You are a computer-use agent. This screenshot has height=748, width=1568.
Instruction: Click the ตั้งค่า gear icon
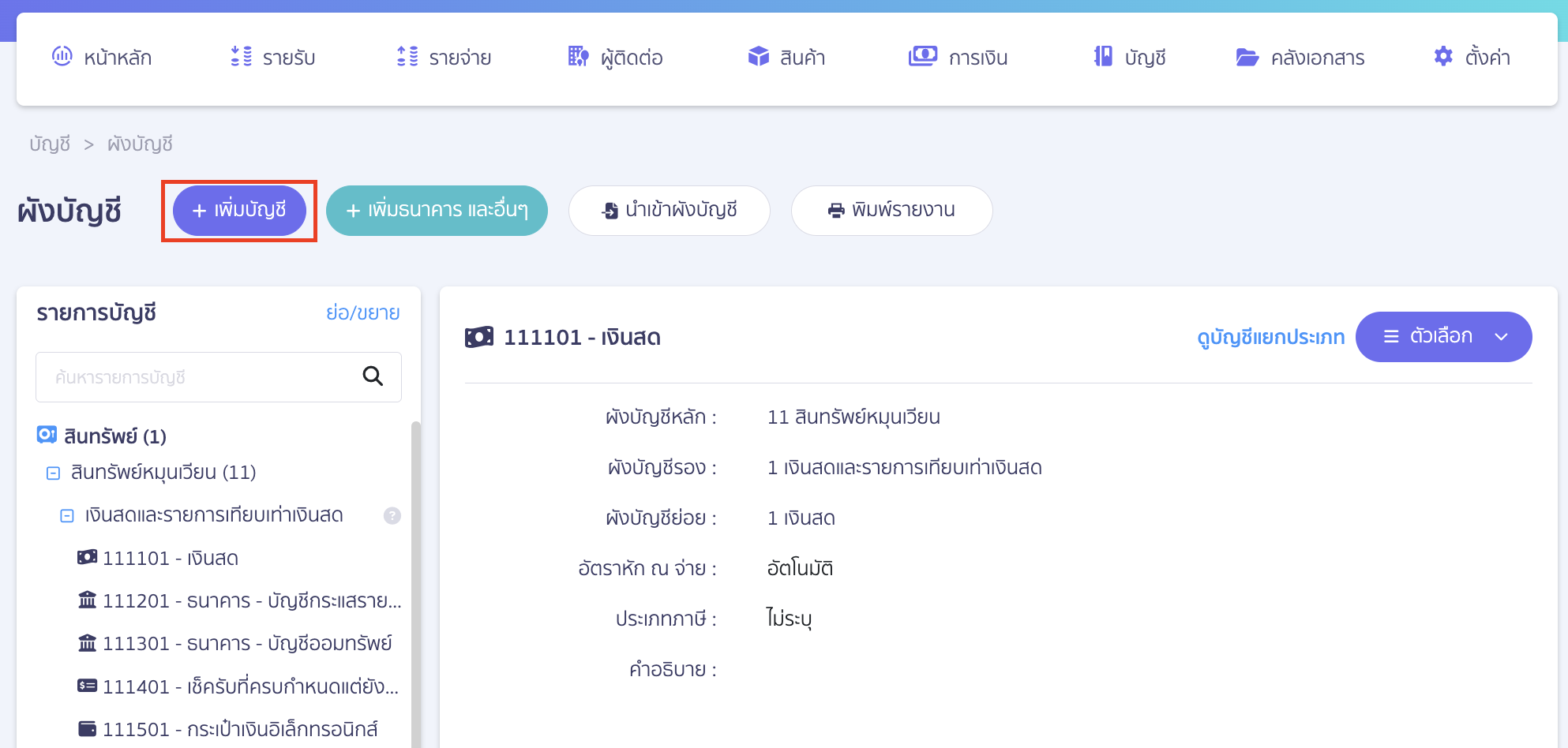pyautogui.click(x=1443, y=56)
